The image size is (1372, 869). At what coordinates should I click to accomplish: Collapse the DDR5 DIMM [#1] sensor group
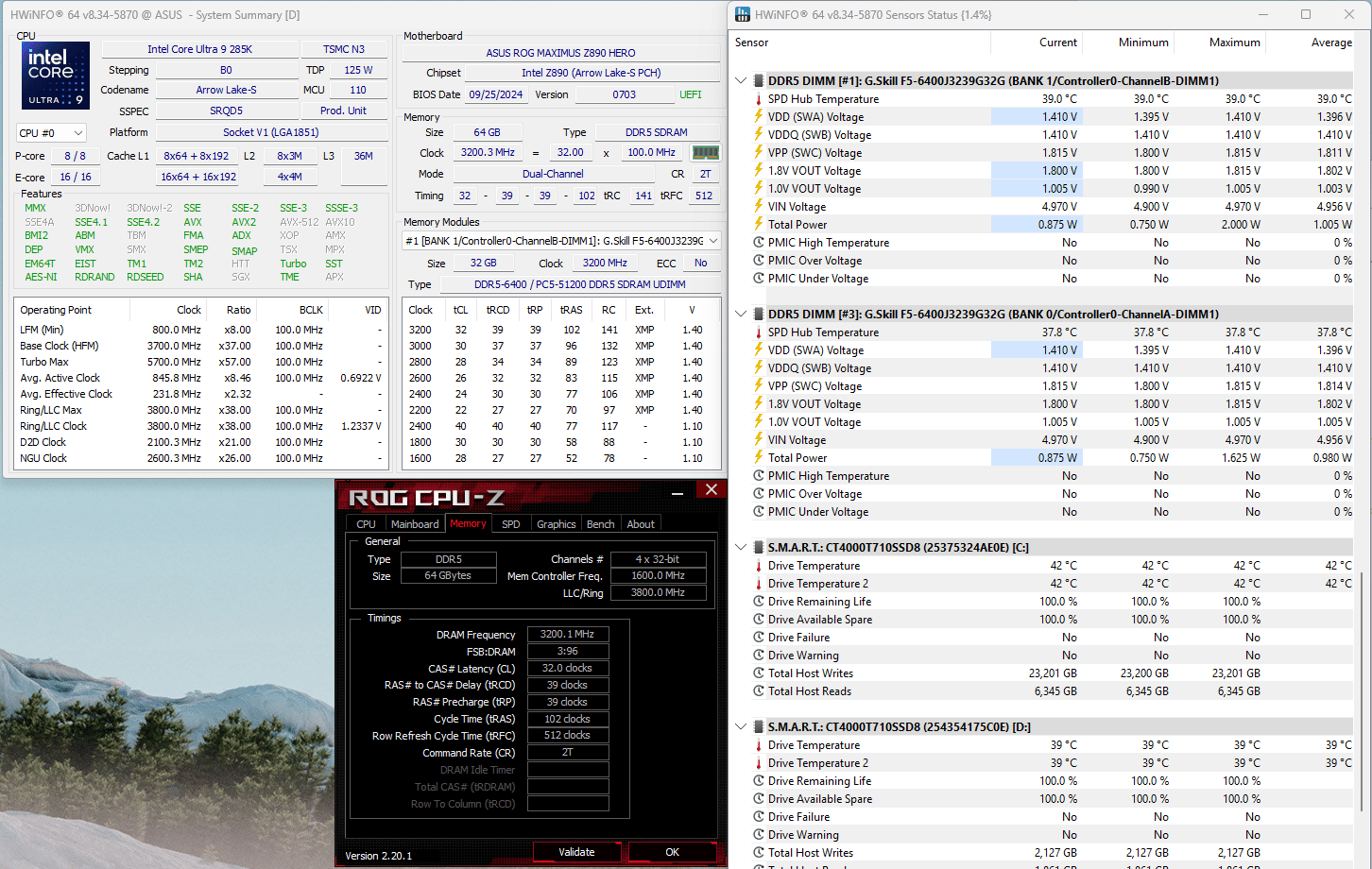tap(741, 81)
